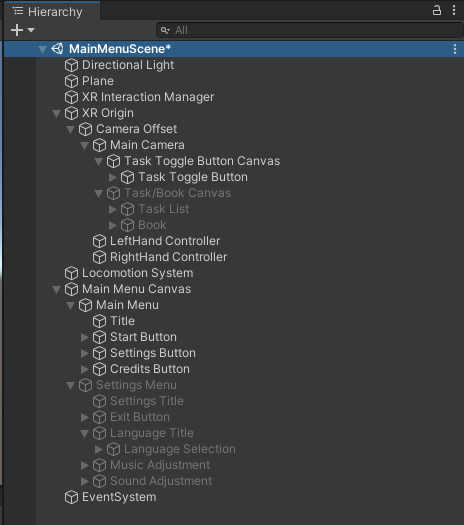The width and height of the screenshot is (464, 525).
Task: Click the lock icon in Hierarchy panel
Action: coord(437,10)
